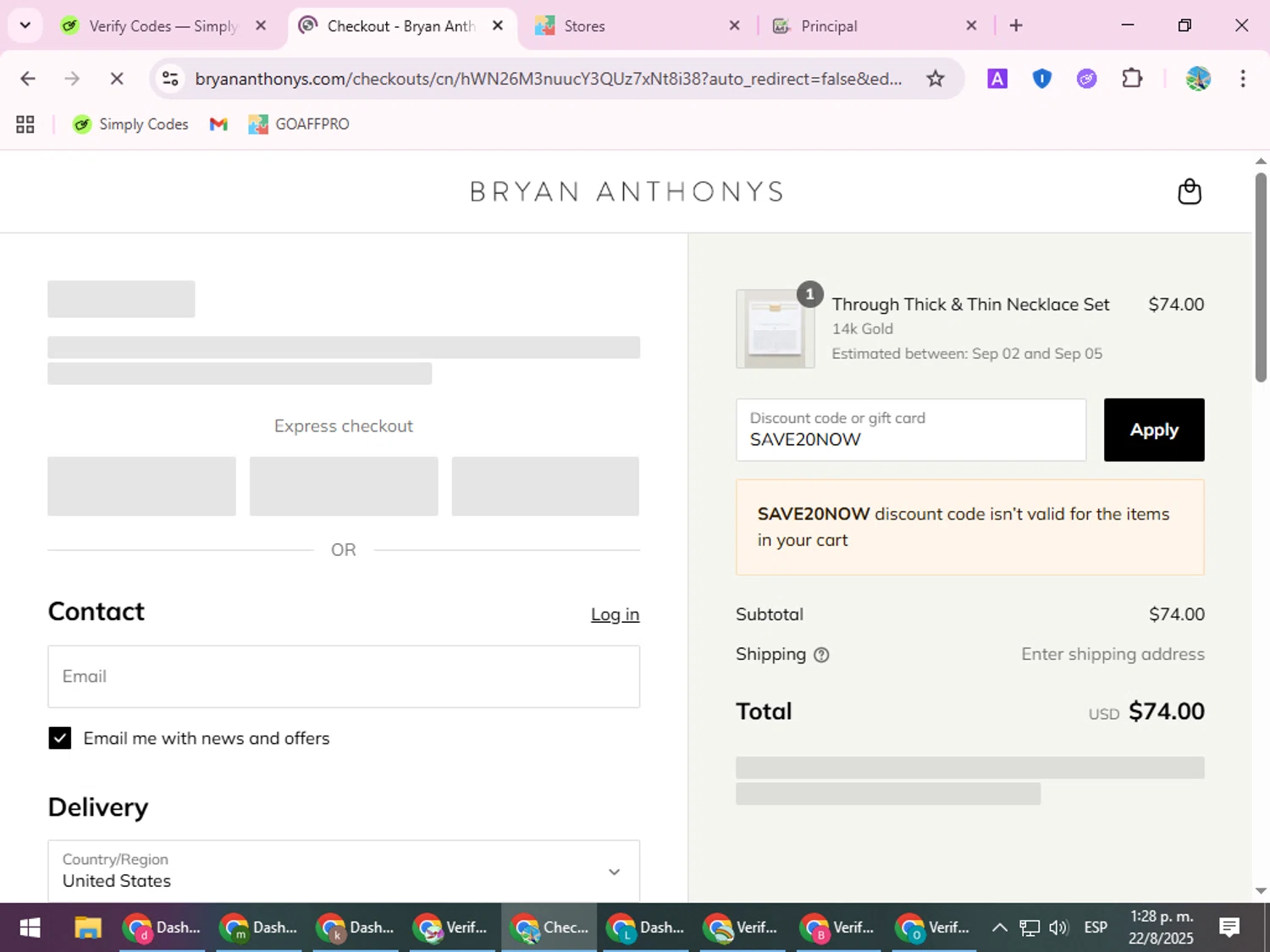Open the purple circular extension icon

[1087, 79]
